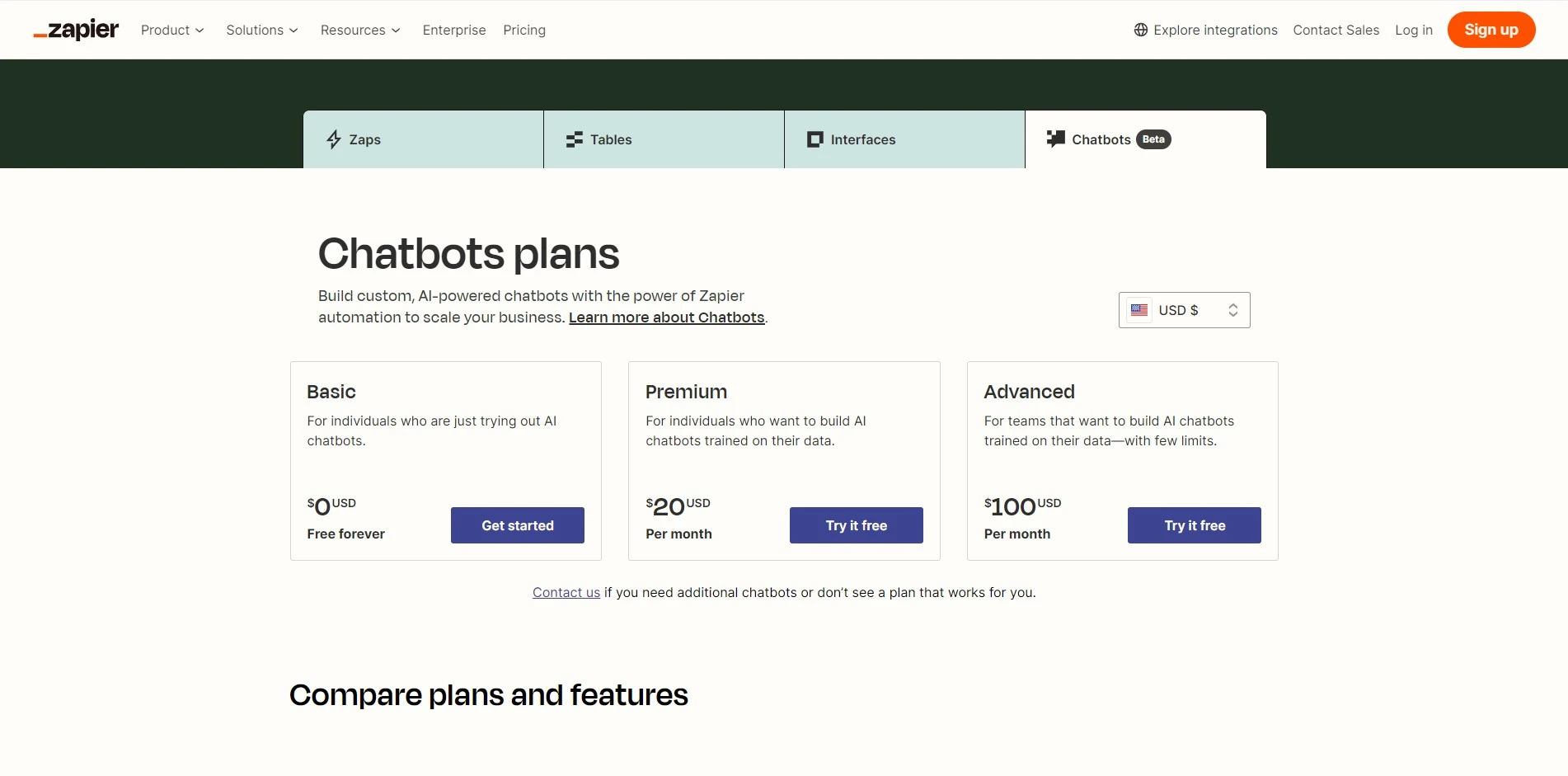
Task: Switch to the Interfaces tab
Action: [x=904, y=139]
